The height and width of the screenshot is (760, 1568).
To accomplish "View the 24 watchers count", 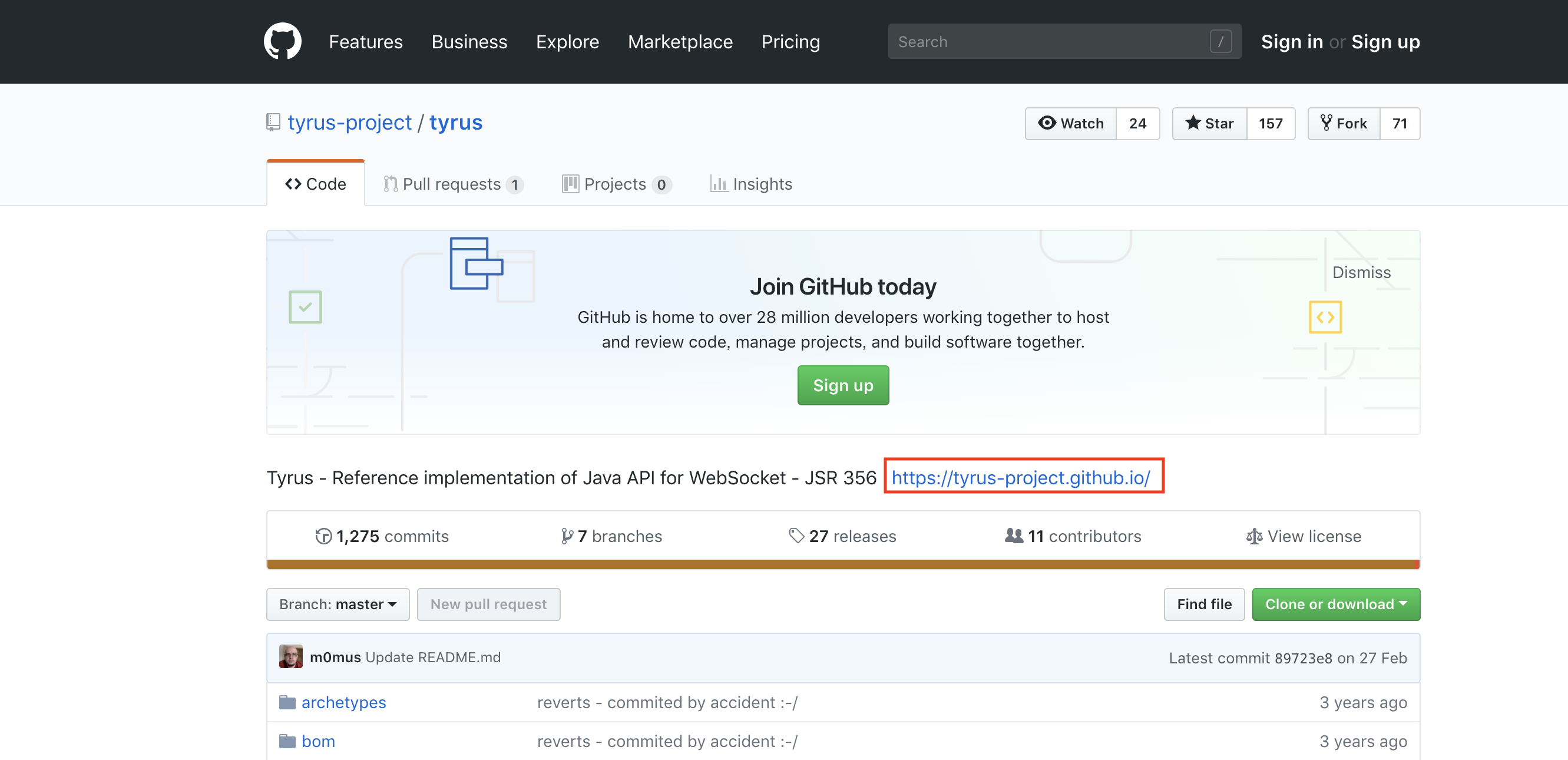I will tap(1137, 124).
